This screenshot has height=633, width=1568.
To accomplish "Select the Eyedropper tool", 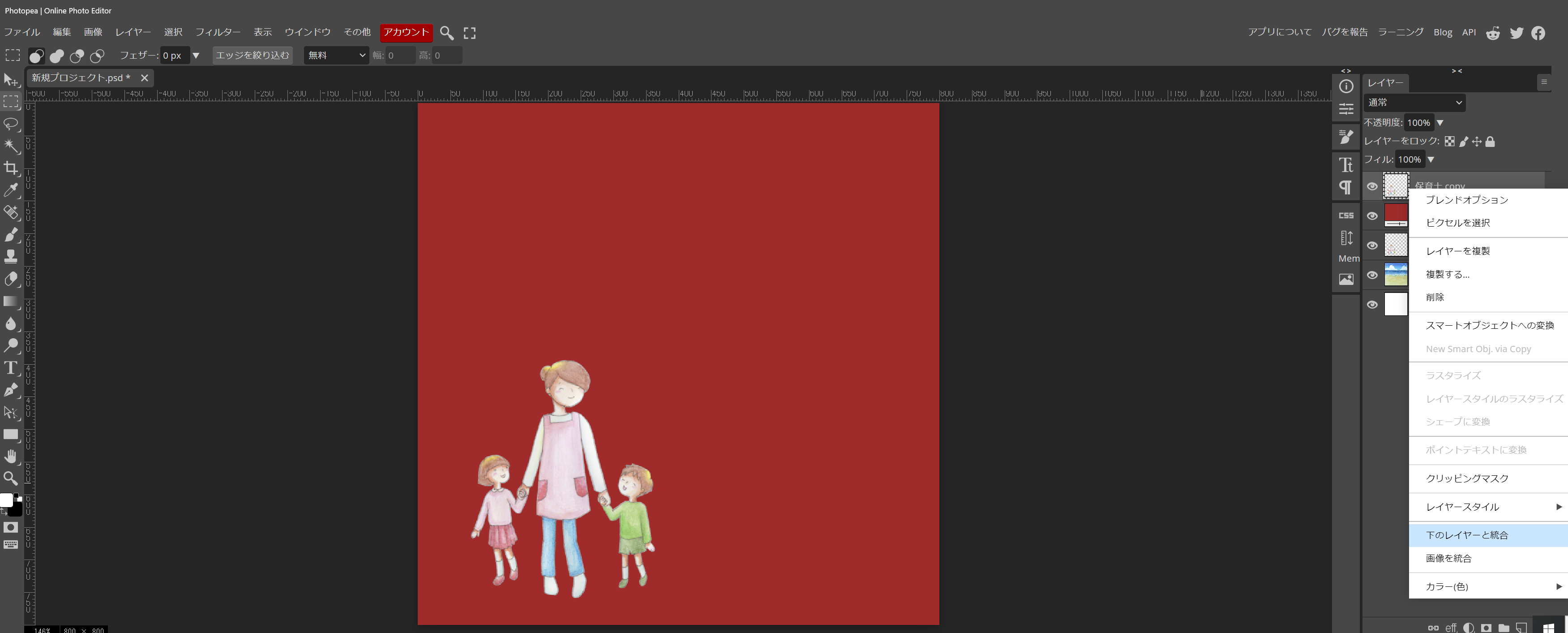I will click(11, 190).
